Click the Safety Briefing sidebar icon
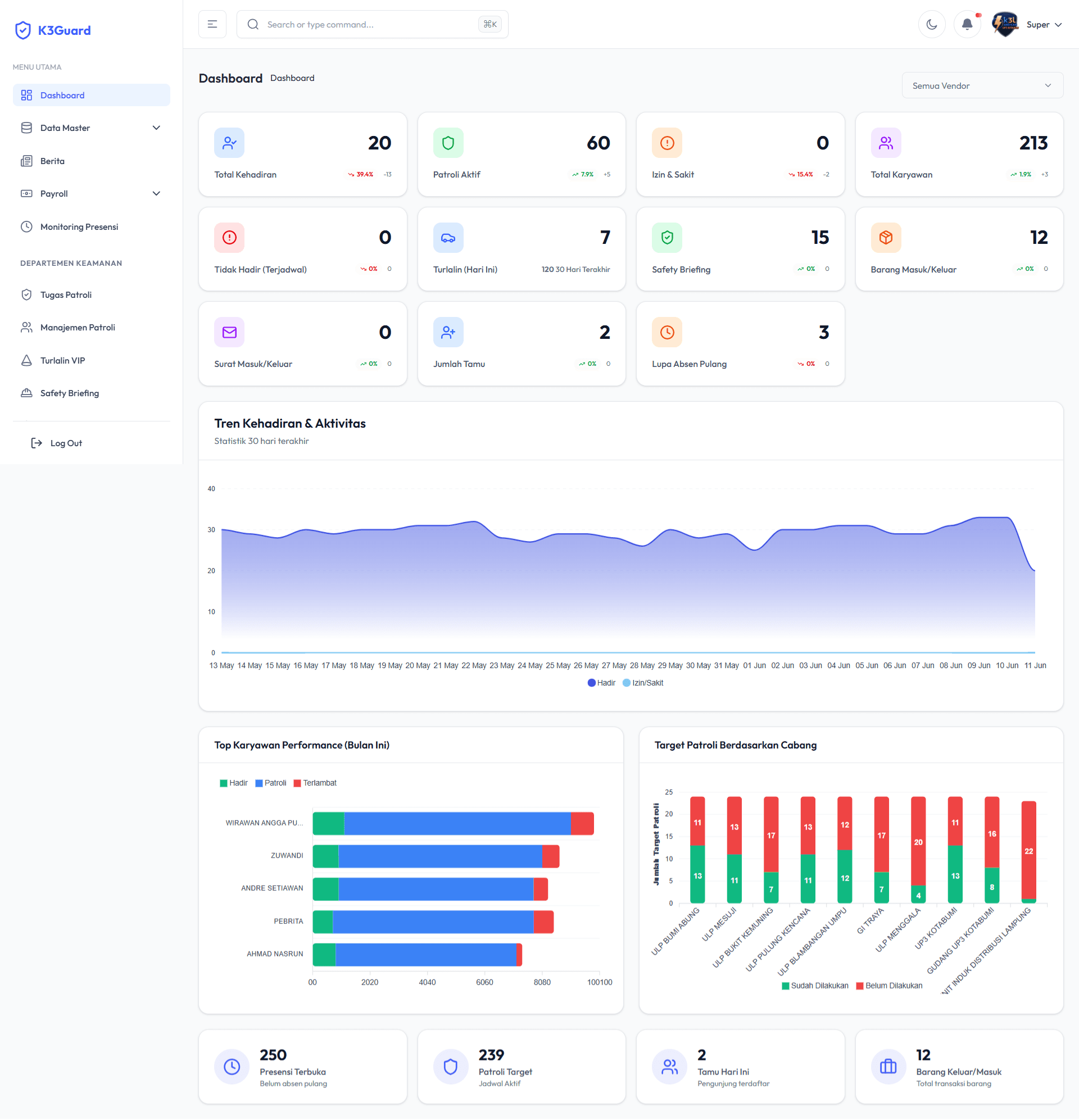1079x1120 pixels. coord(26,393)
